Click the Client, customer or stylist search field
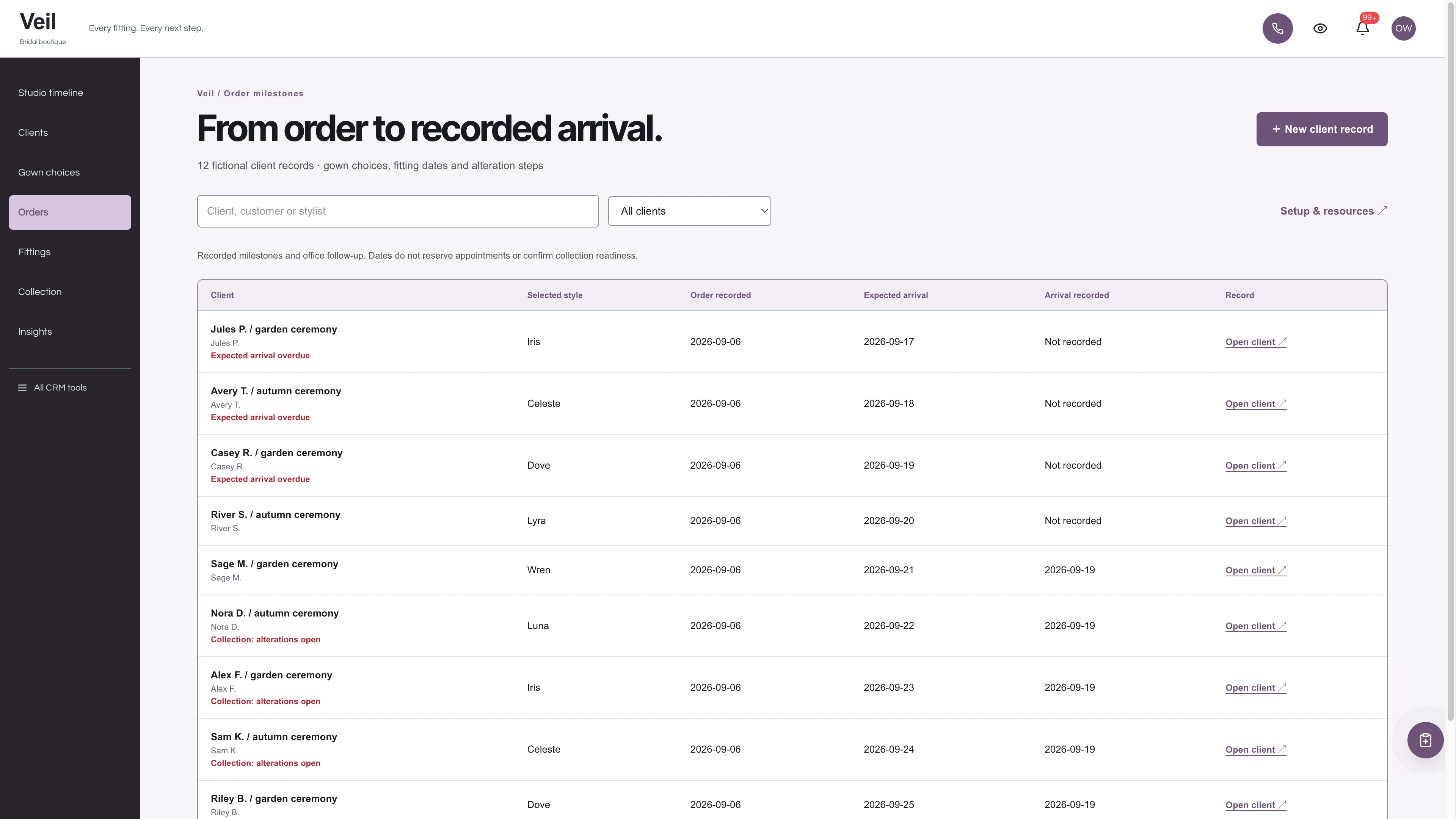This screenshot has height=819, width=1456. pyautogui.click(x=397, y=212)
